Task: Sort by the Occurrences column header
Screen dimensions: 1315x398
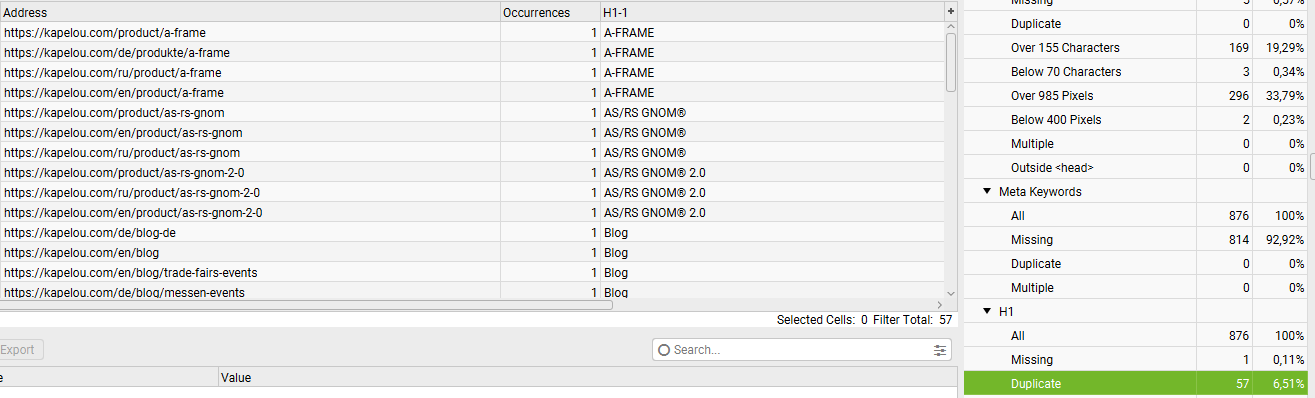Action: click(549, 12)
